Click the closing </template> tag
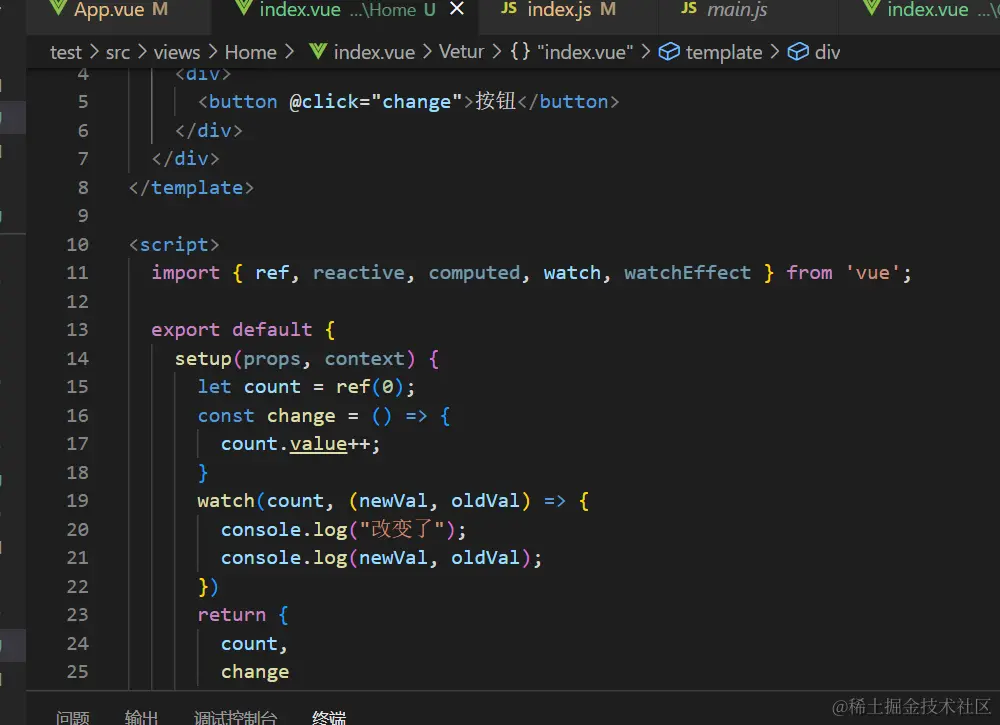This screenshot has width=1000, height=725. 191,187
